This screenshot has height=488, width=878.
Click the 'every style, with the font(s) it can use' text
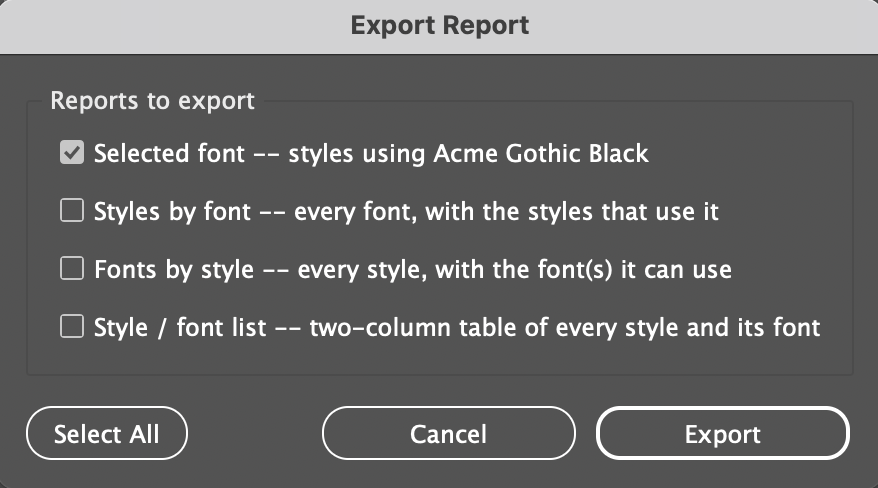click(x=515, y=270)
